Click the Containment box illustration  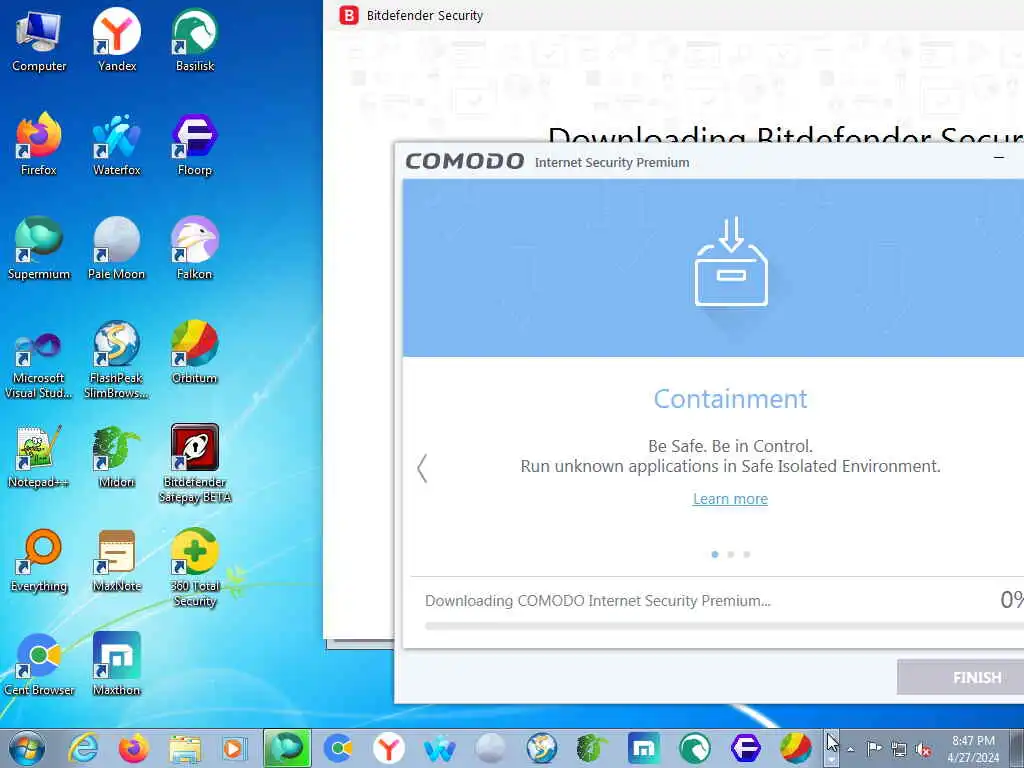coord(731,262)
